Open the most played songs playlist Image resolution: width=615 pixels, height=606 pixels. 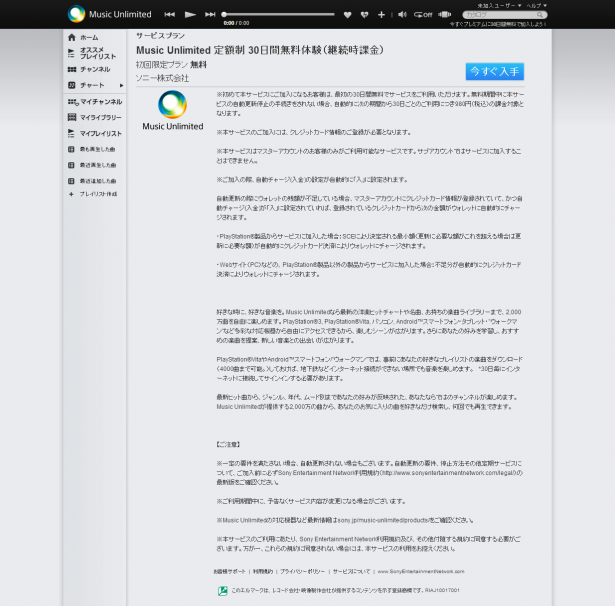pos(98,149)
